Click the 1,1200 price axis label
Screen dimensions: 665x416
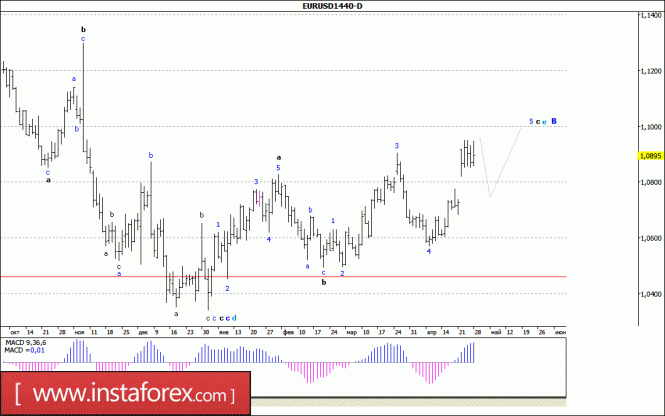pos(651,71)
